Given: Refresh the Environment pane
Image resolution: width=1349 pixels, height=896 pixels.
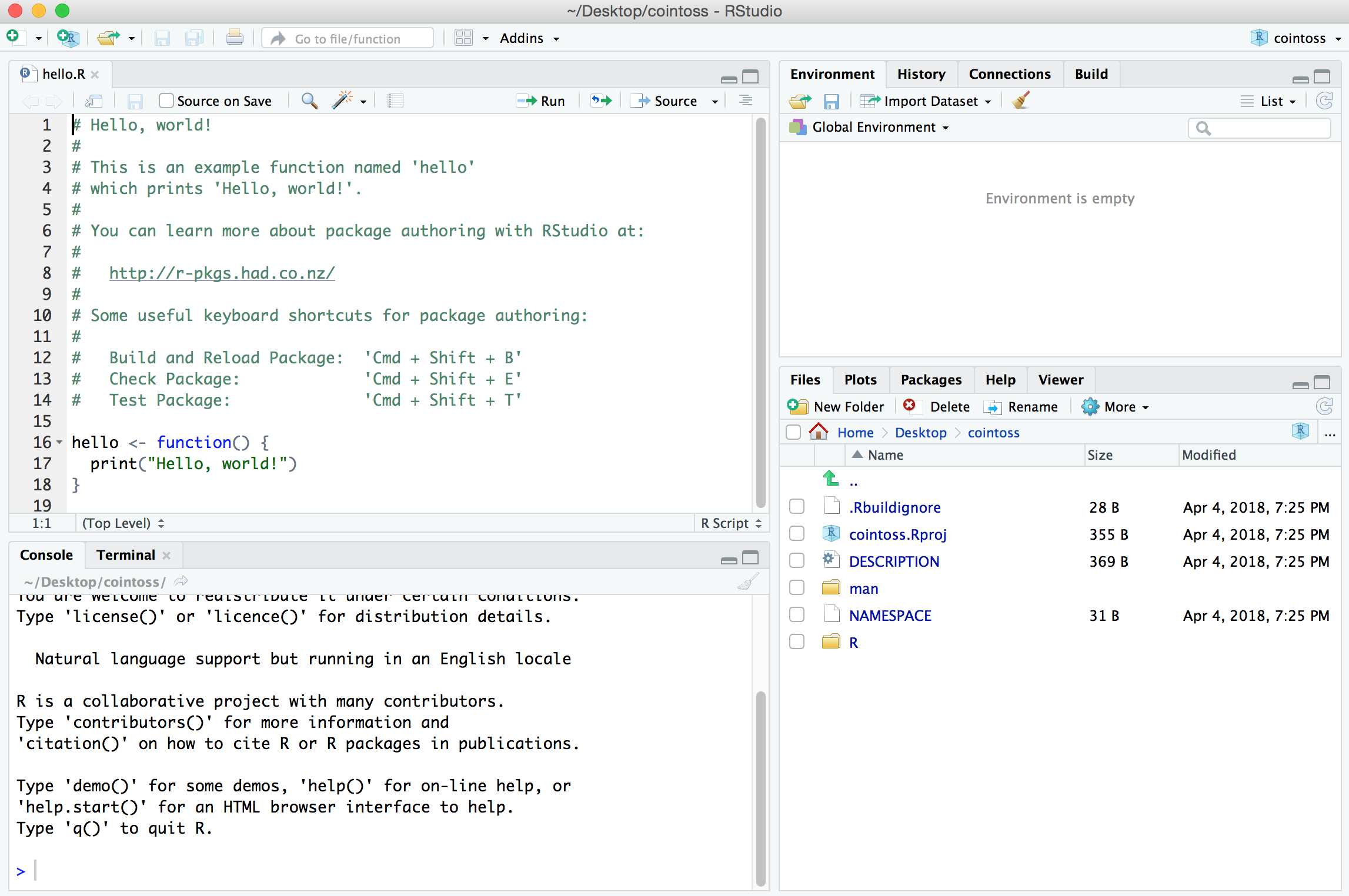Looking at the screenshot, I should pos(1324,101).
